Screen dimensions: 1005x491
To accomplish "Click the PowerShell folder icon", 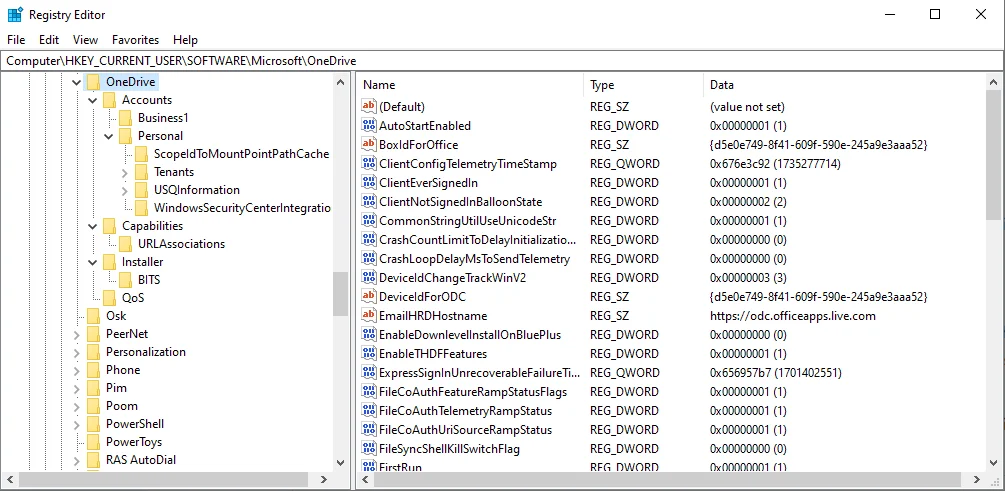I will pos(94,424).
